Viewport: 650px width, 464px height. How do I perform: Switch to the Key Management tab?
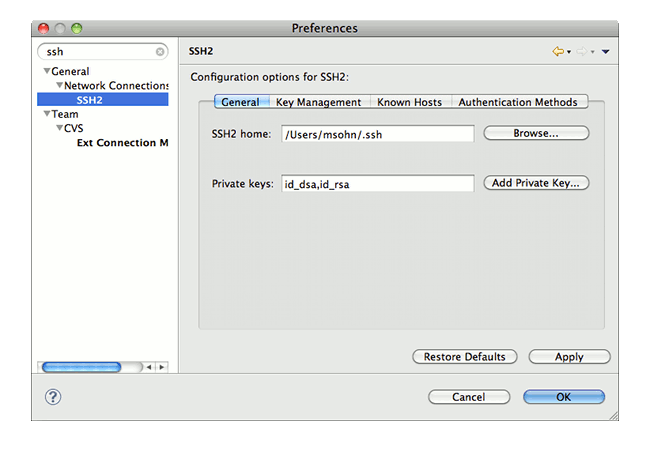[318, 102]
